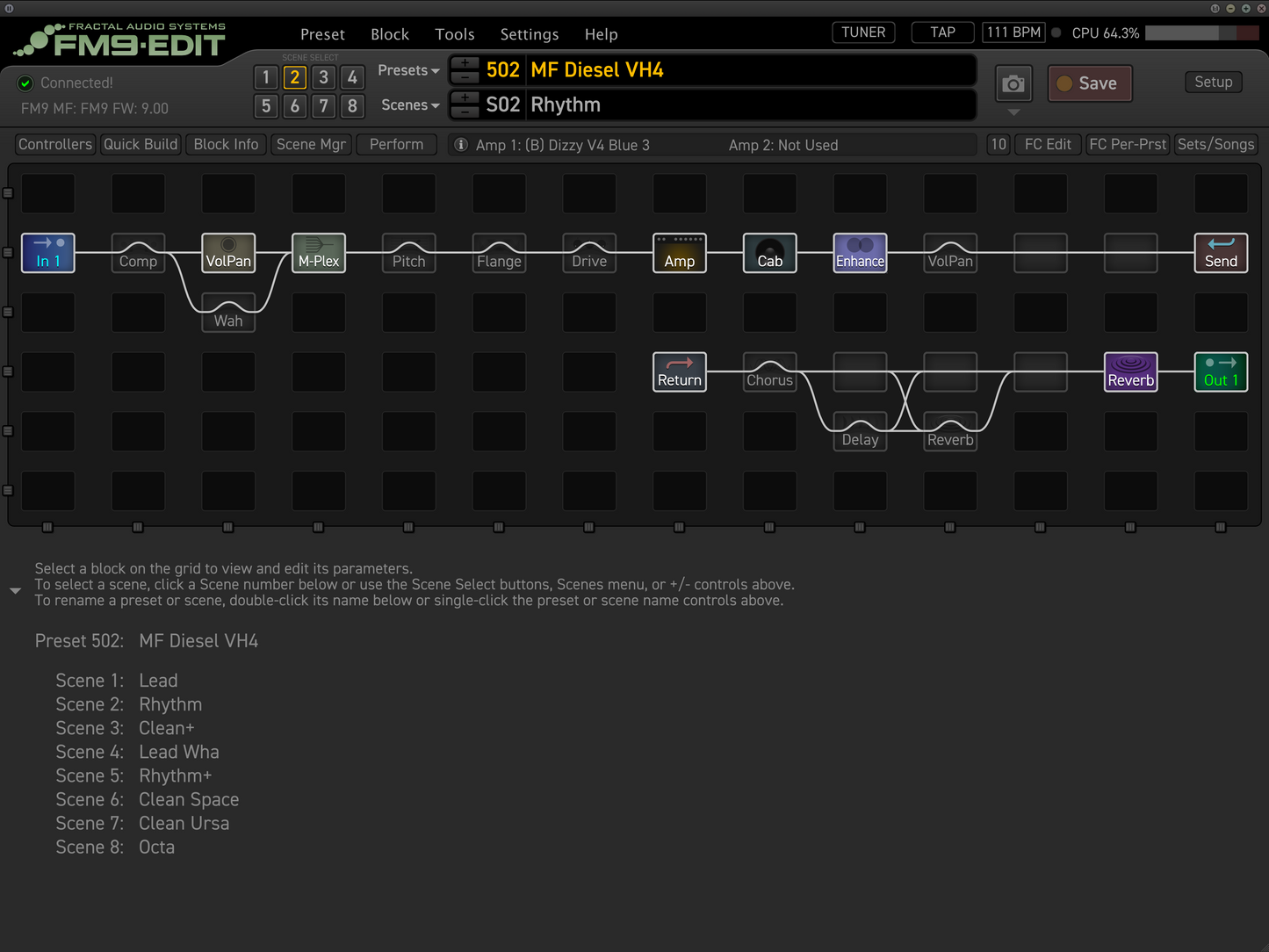The image size is (1269, 952).
Task: Open the Tools menu
Action: (x=454, y=34)
